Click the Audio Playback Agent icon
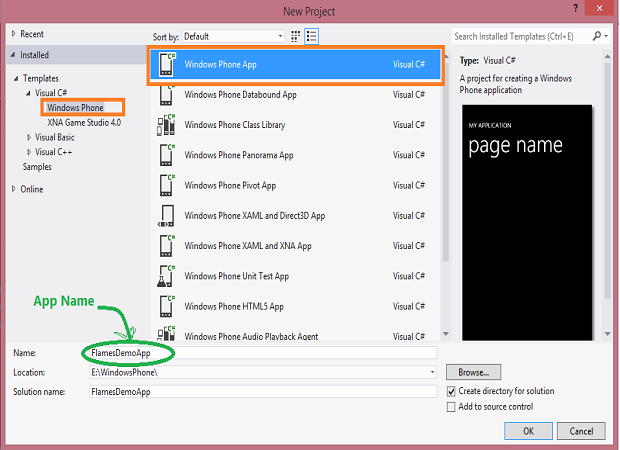The width and height of the screenshot is (620, 450). [166, 333]
